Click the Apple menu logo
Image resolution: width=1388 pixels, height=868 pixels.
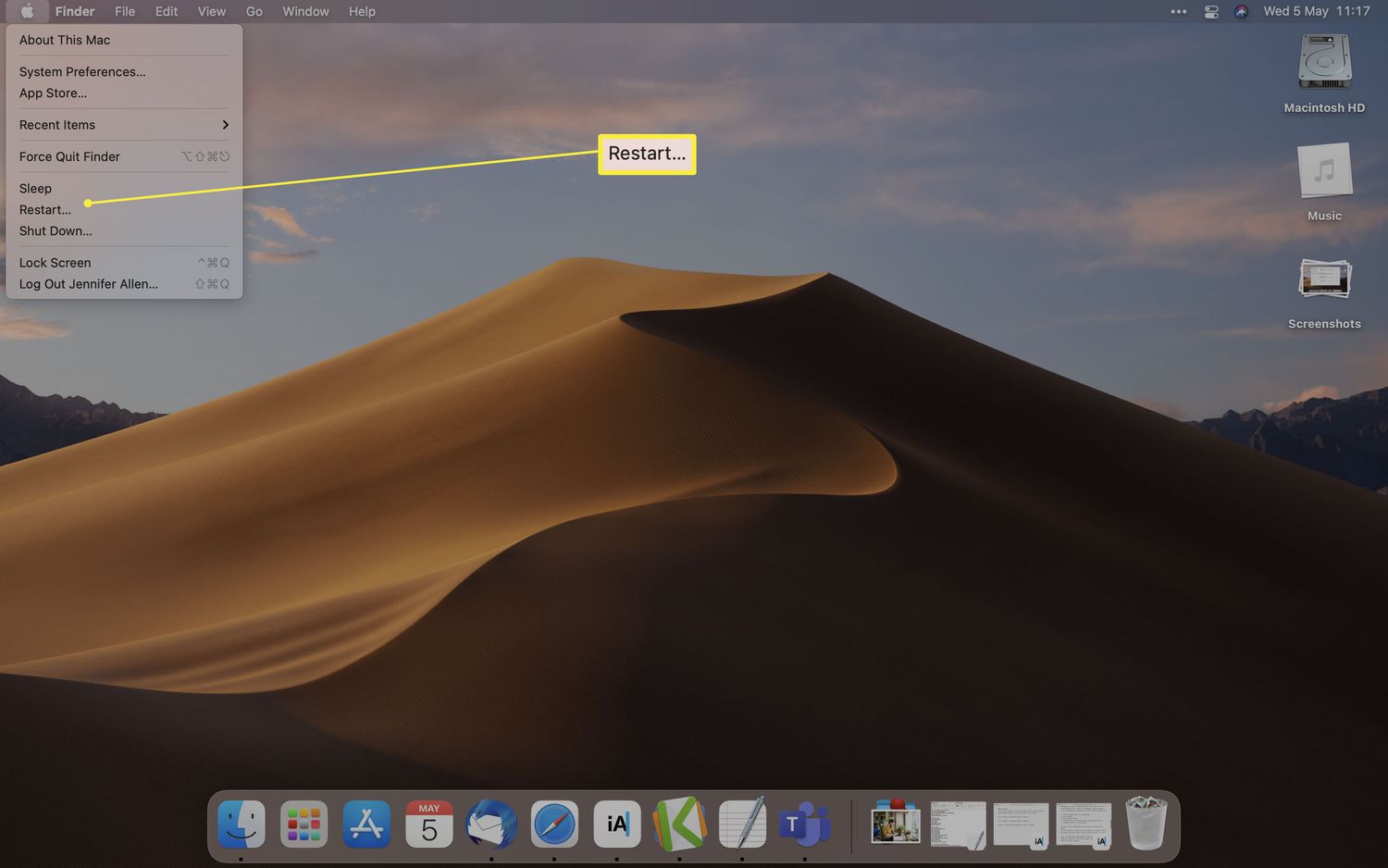pyautogui.click(x=27, y=11)
